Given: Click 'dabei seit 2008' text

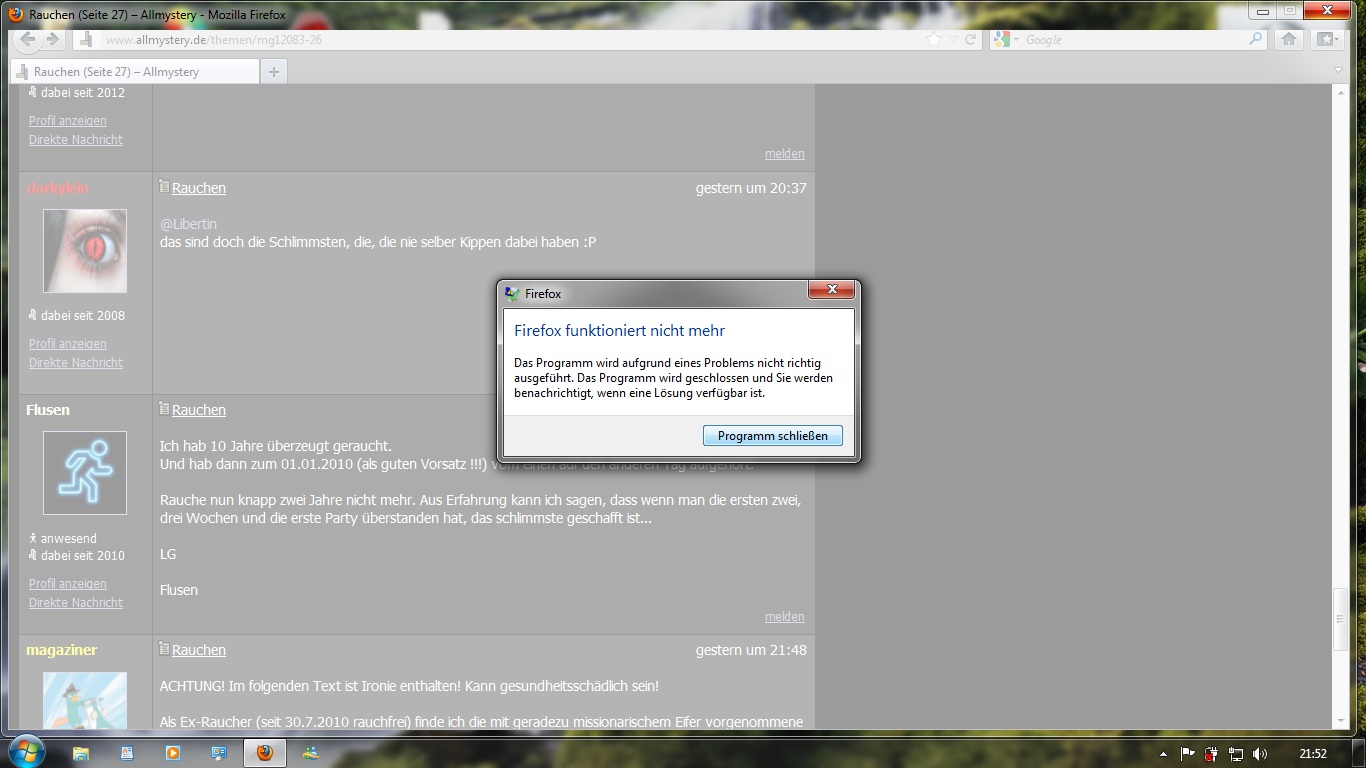Looking at the screenshot, I should pyautogui.click(x=83, y=315).
